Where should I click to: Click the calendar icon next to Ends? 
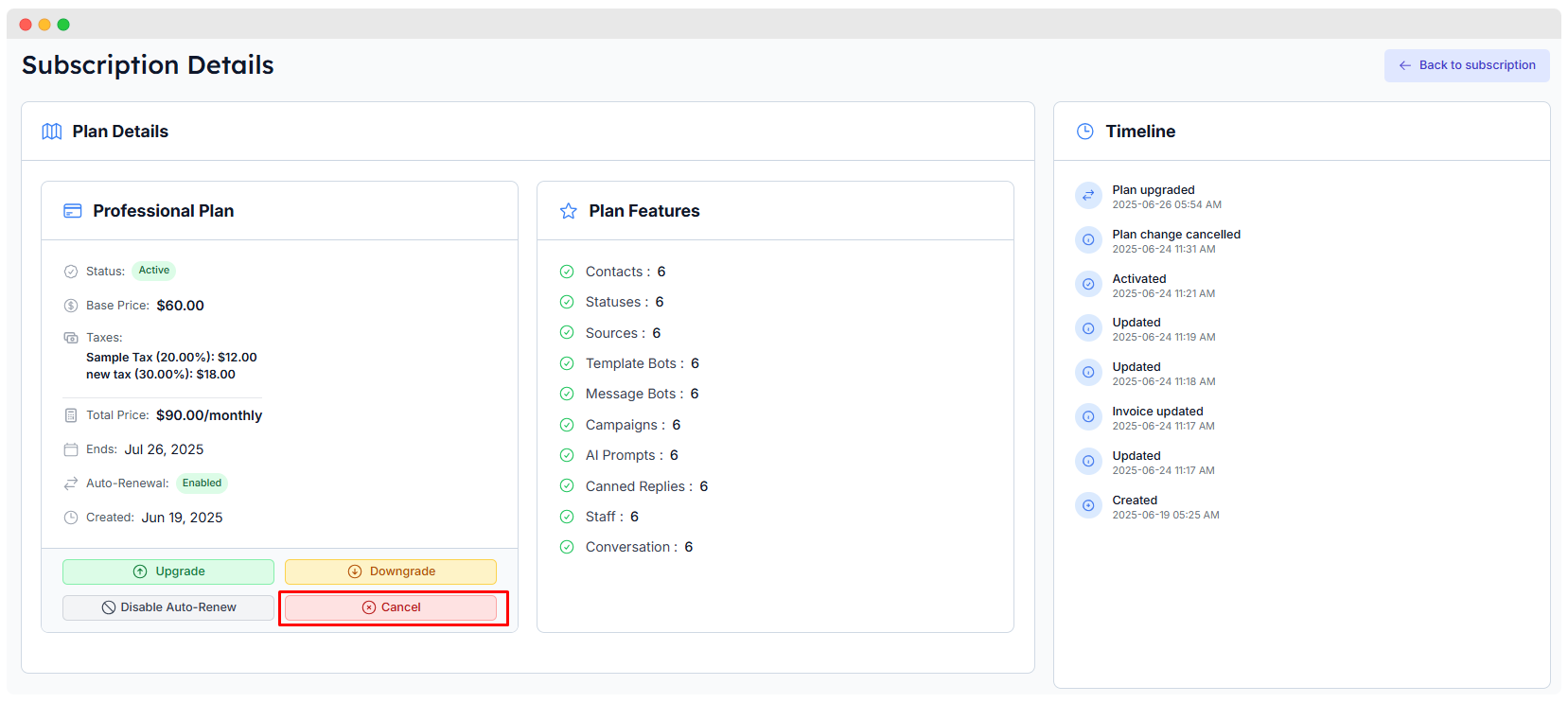coord(71,449)
